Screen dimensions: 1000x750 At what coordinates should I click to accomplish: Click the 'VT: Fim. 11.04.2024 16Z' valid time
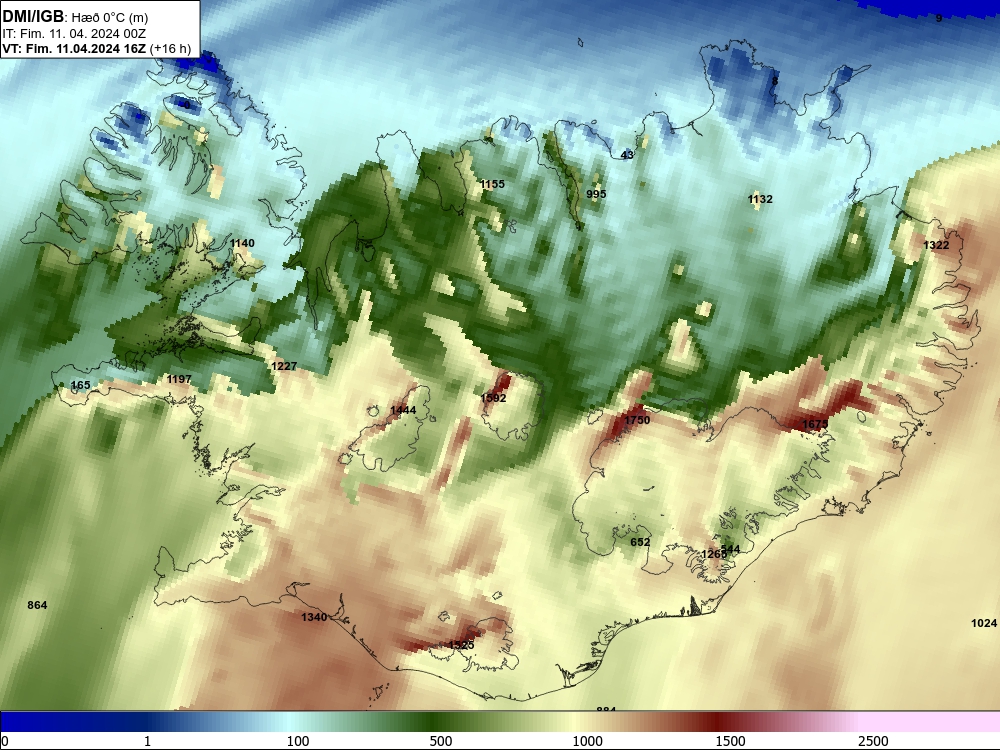(74, 48)
